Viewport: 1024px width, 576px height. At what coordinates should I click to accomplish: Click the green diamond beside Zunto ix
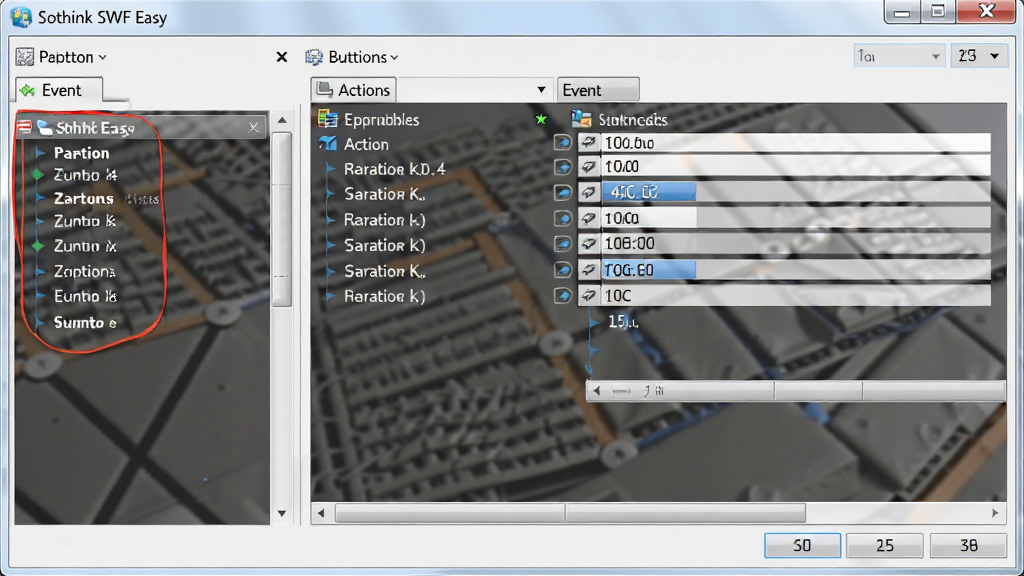[38, 246]
